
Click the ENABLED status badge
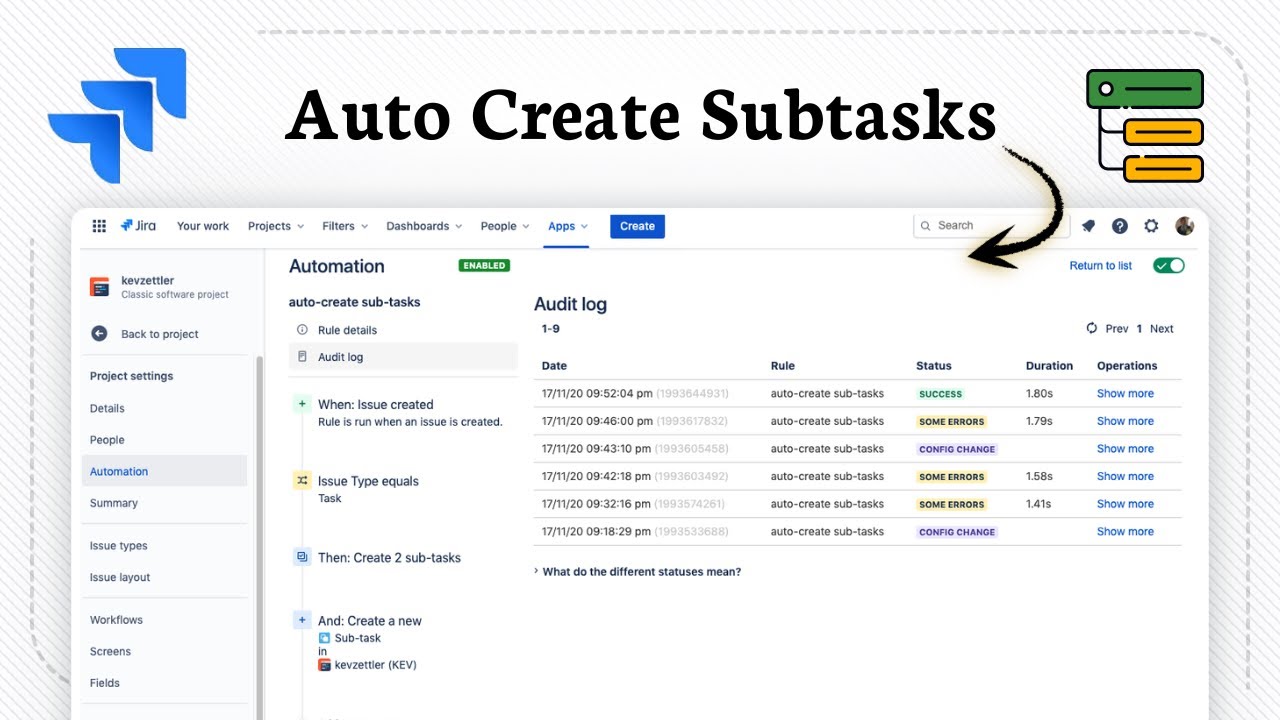click(x=484, y=266)
